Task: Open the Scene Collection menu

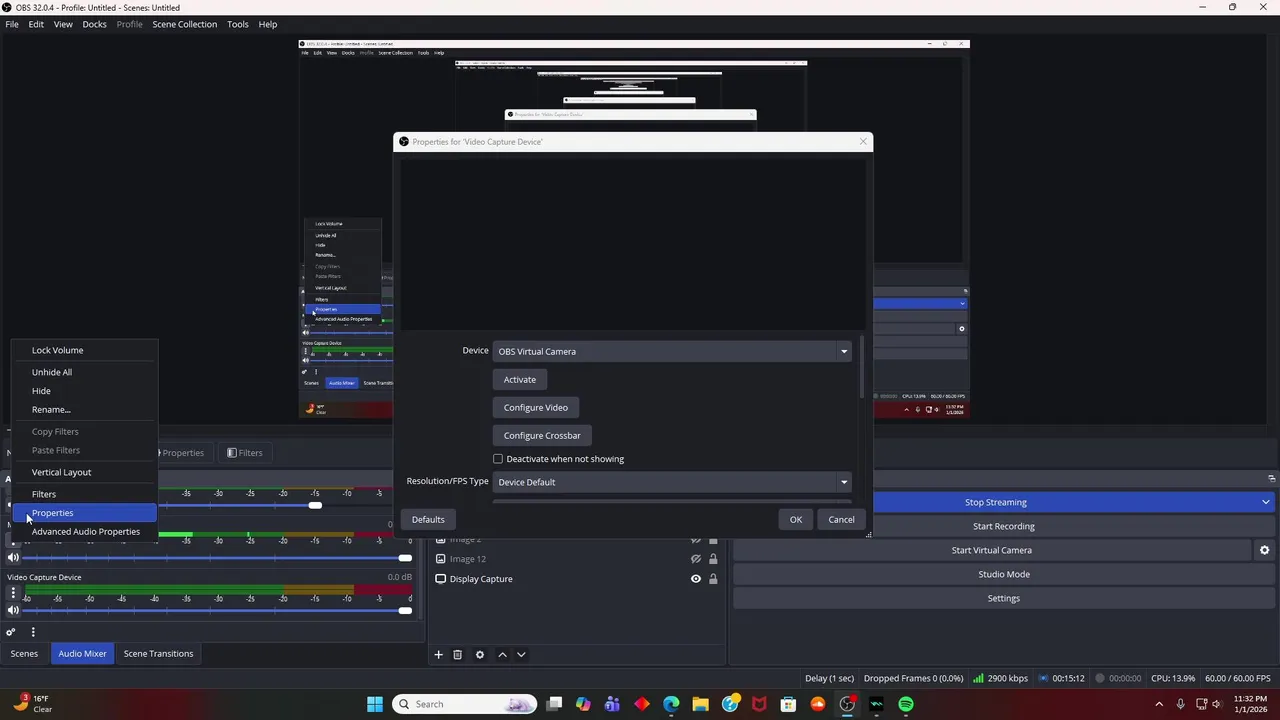Action: [184, 24]
